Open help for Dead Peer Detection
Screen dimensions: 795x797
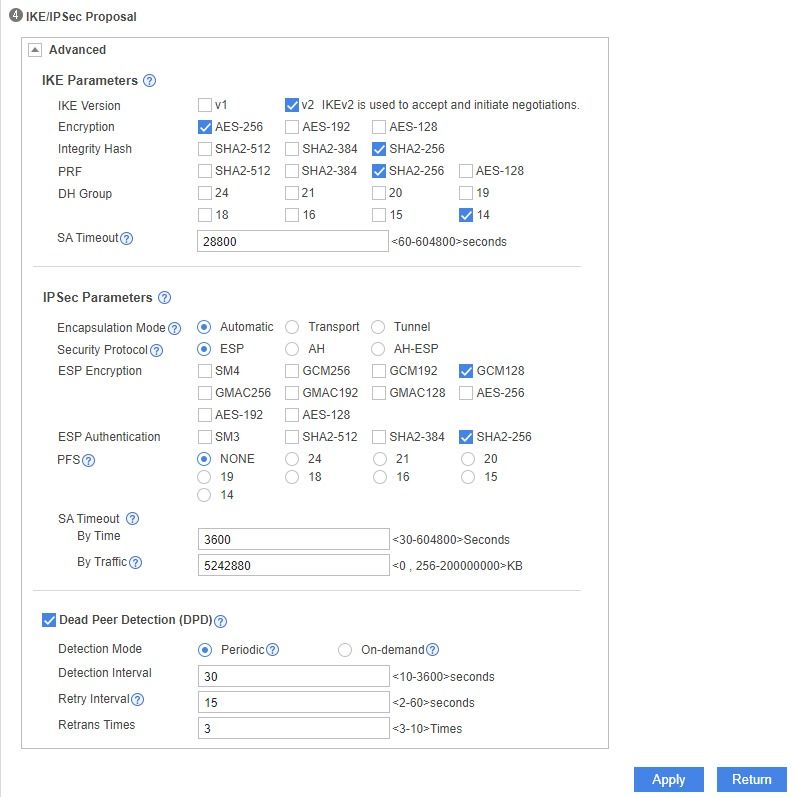(221, 621)
